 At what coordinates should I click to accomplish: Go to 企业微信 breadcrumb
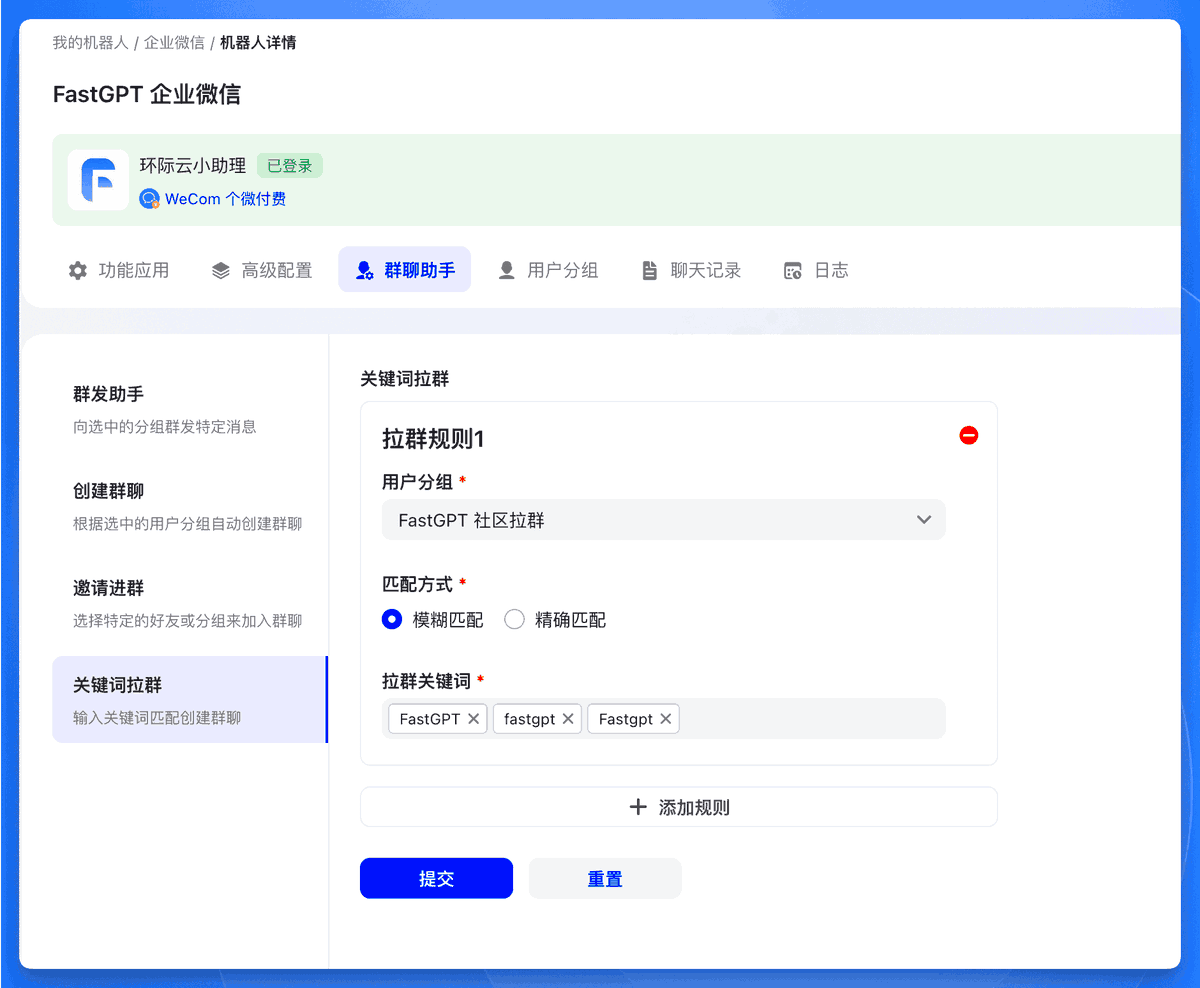pos(174,43)
